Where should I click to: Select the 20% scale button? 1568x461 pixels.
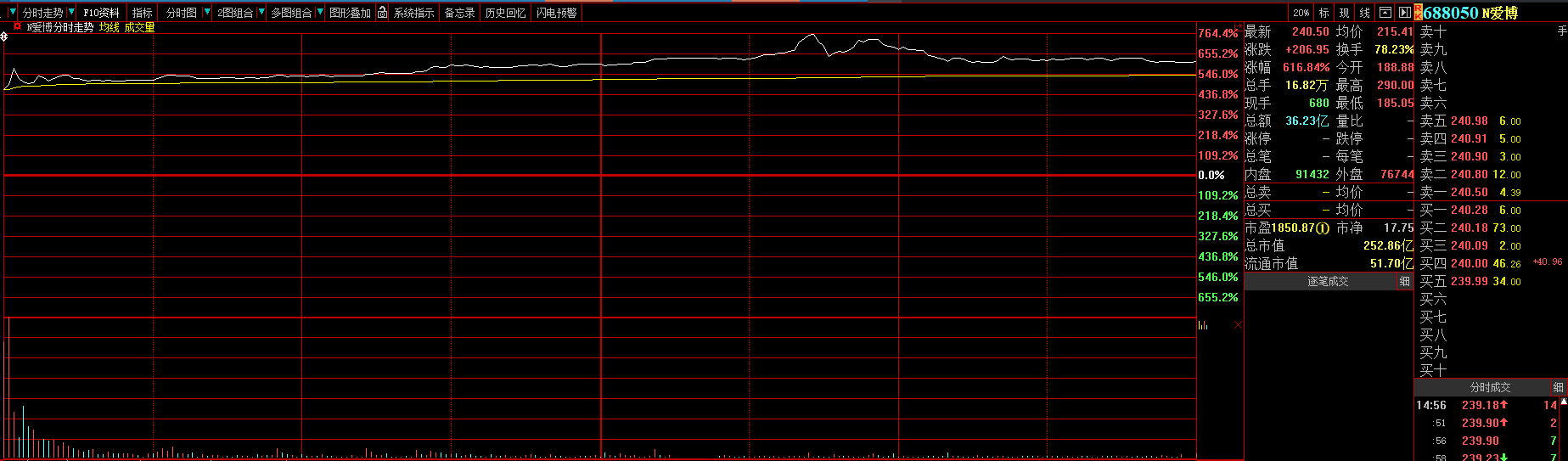1301,13
